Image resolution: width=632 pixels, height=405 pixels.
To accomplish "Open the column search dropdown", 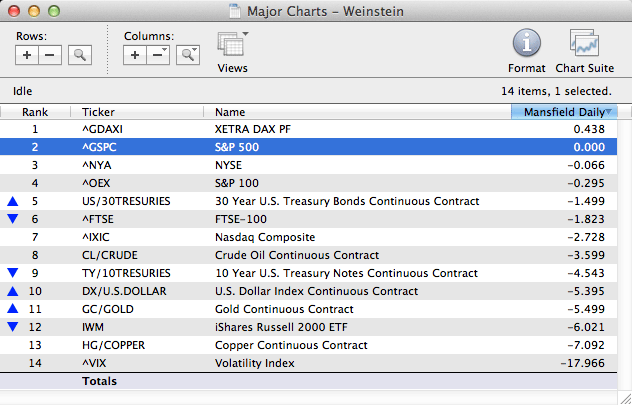I will coord(187,55).
